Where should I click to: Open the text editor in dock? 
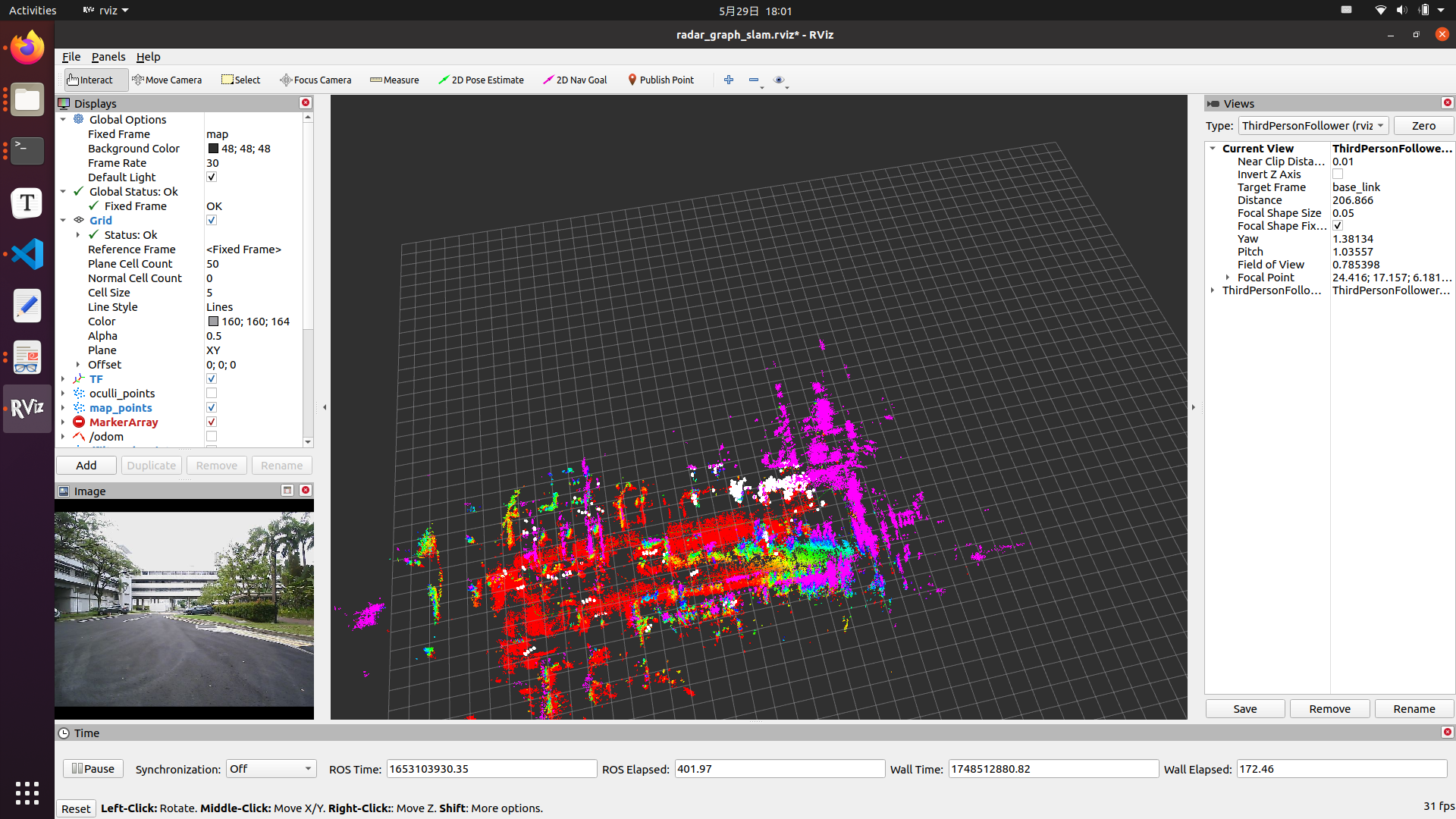(27, 306)
